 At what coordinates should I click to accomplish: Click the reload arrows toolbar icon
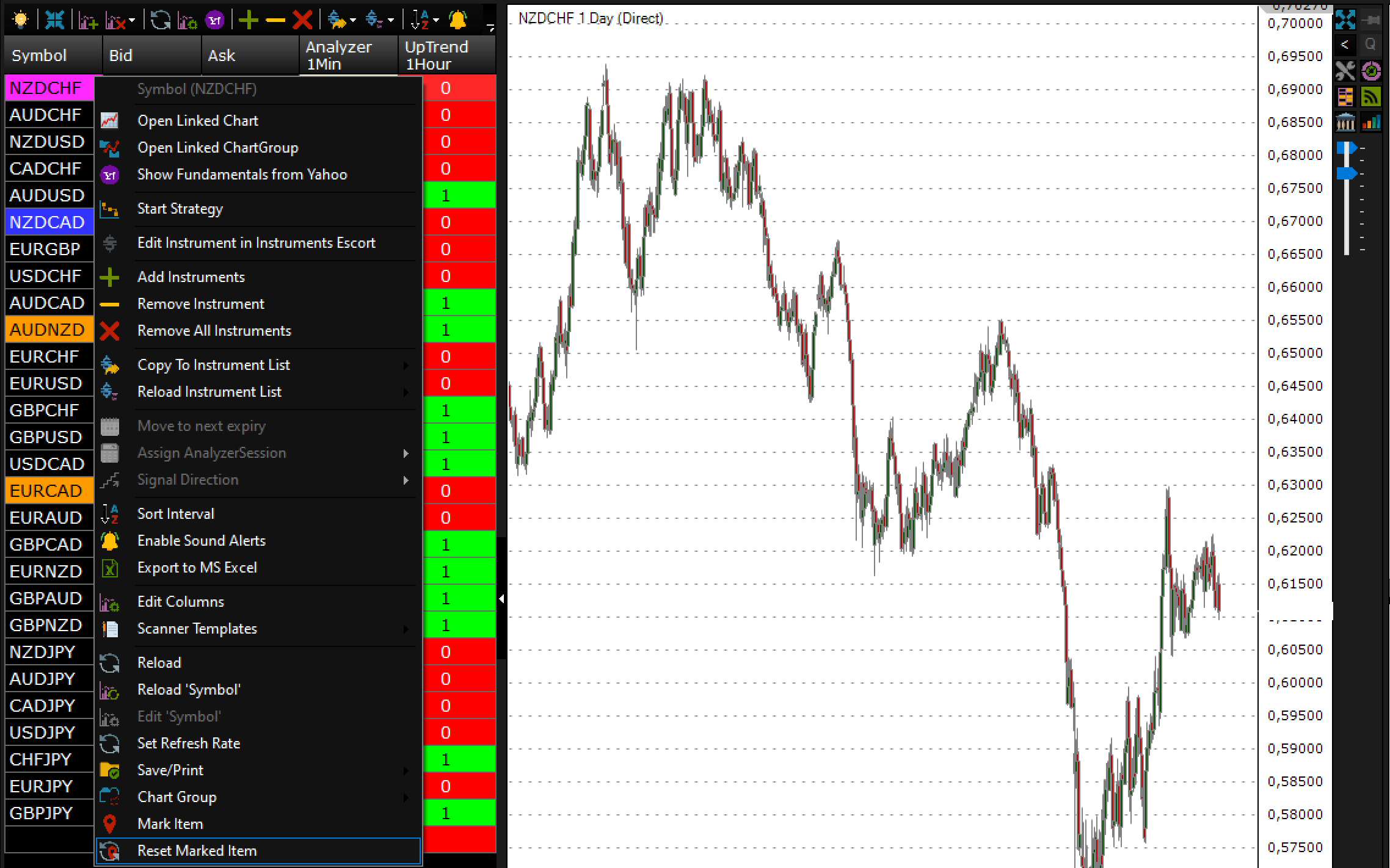pos(160,20)
